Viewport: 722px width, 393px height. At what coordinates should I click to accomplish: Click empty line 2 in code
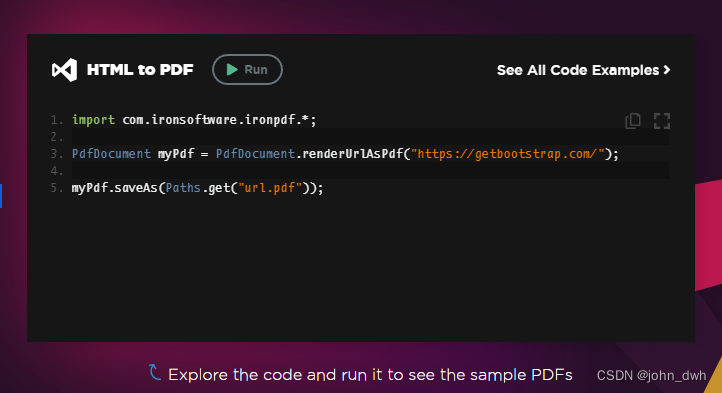[370, 137]
